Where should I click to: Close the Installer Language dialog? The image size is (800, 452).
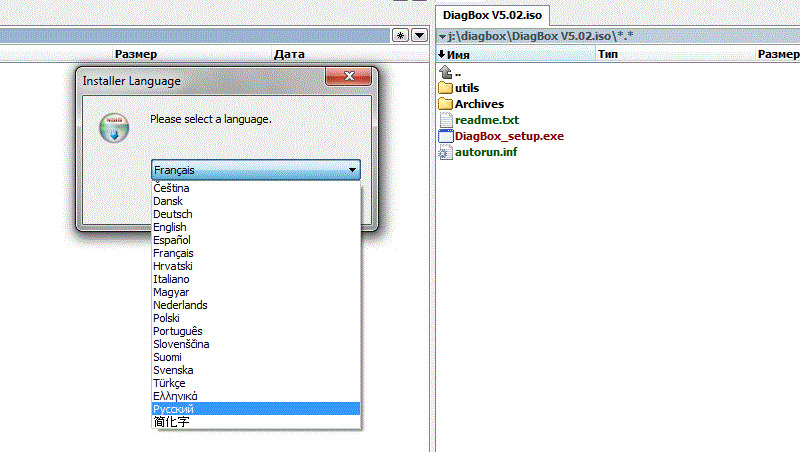point(348,77)
